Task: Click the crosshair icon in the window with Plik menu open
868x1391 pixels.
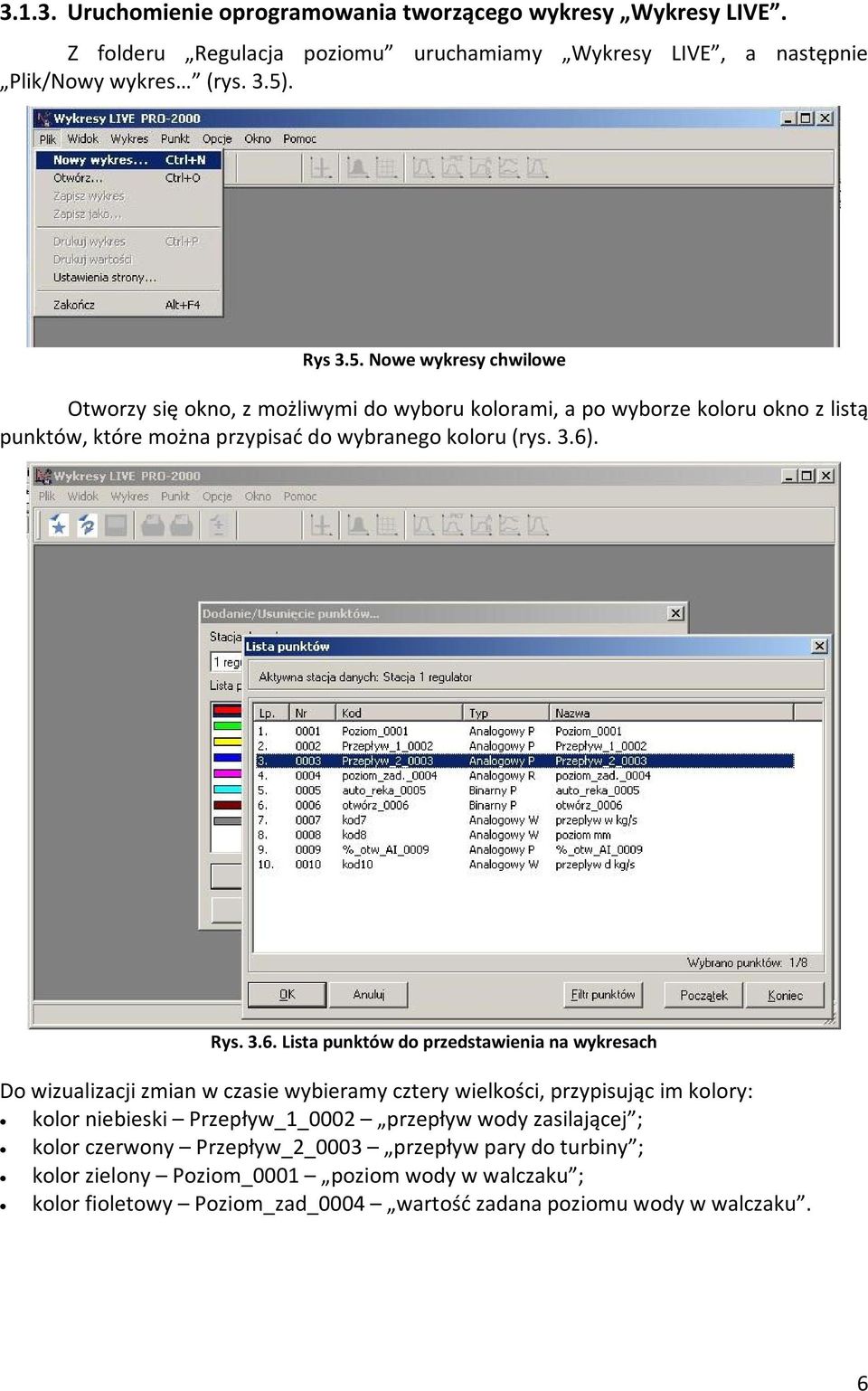Action: (x=321, y=167)
